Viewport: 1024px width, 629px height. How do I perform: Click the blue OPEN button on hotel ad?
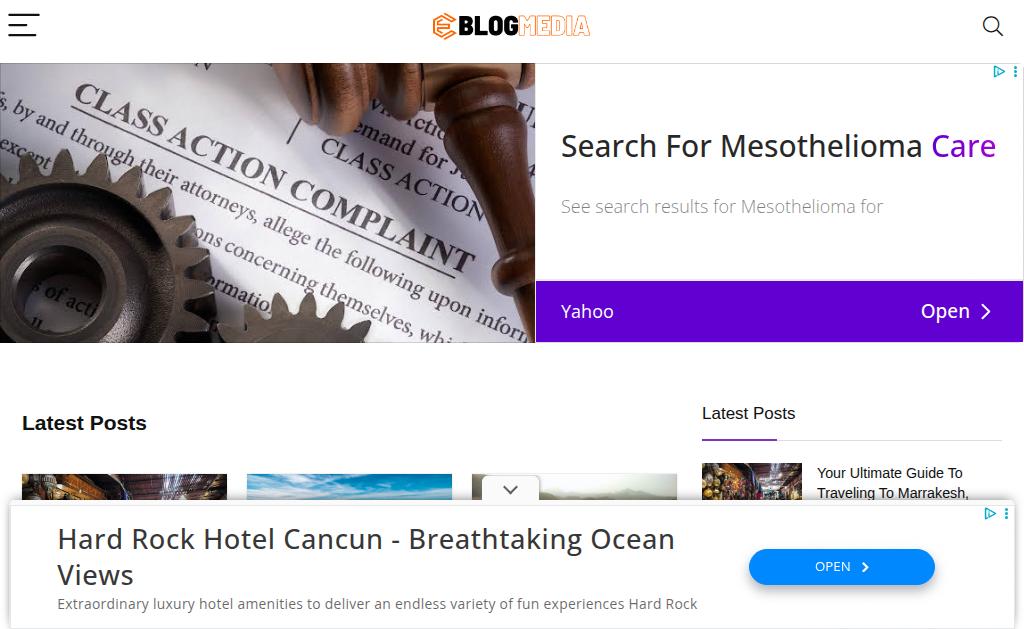(841, 567)
